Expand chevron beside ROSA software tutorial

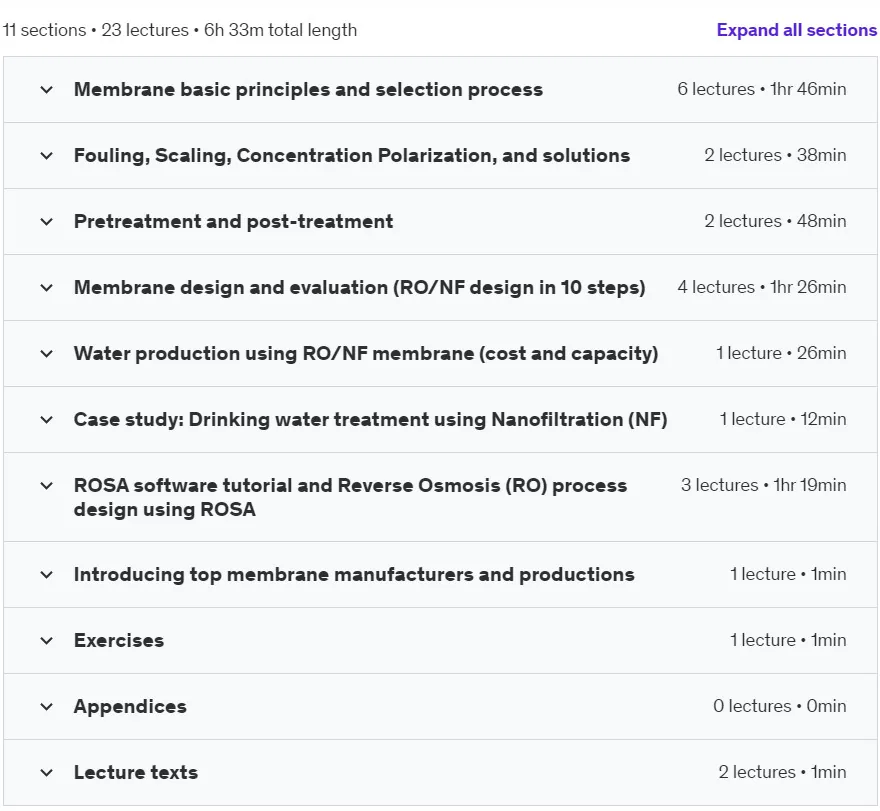(x=47, y=485)
